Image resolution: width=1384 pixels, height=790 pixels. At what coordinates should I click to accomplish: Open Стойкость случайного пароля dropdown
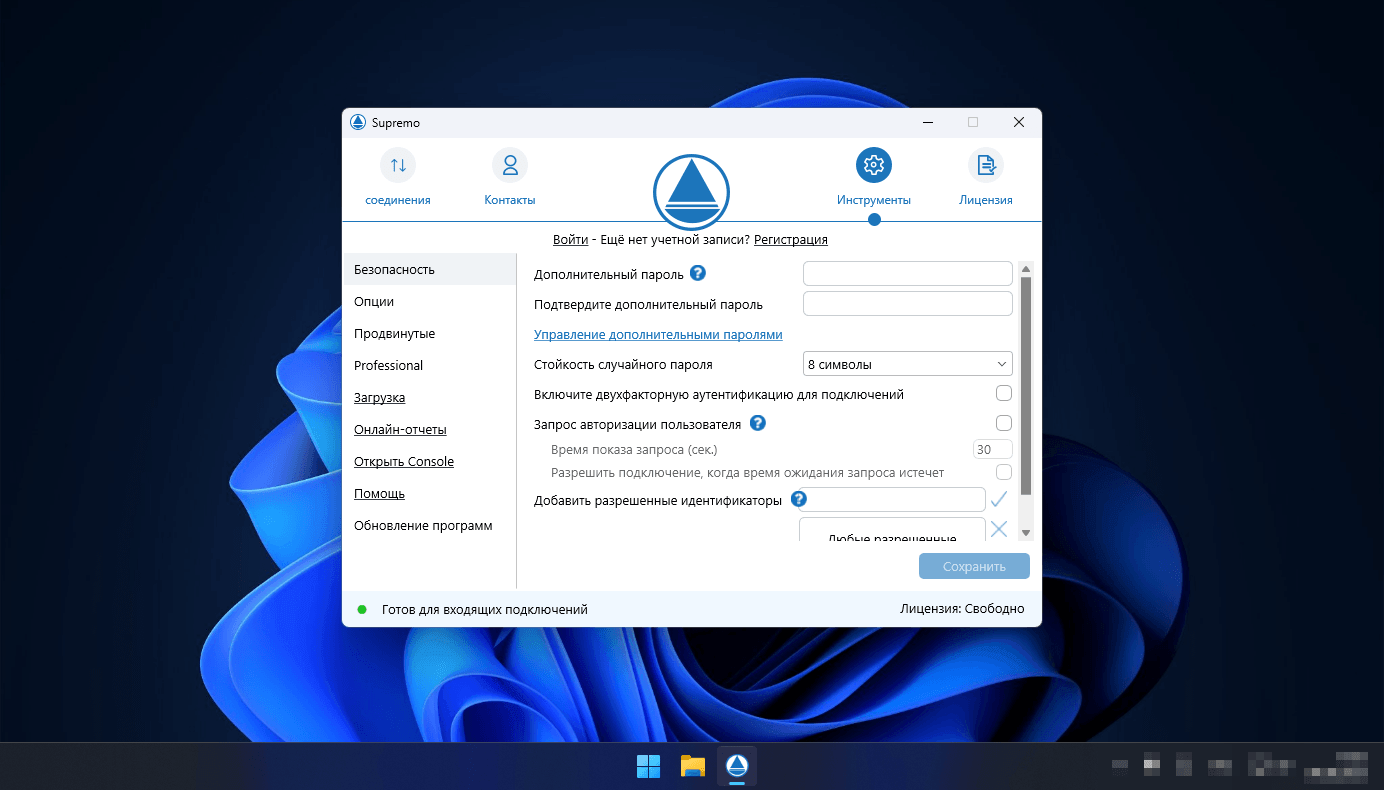[908, 364]
